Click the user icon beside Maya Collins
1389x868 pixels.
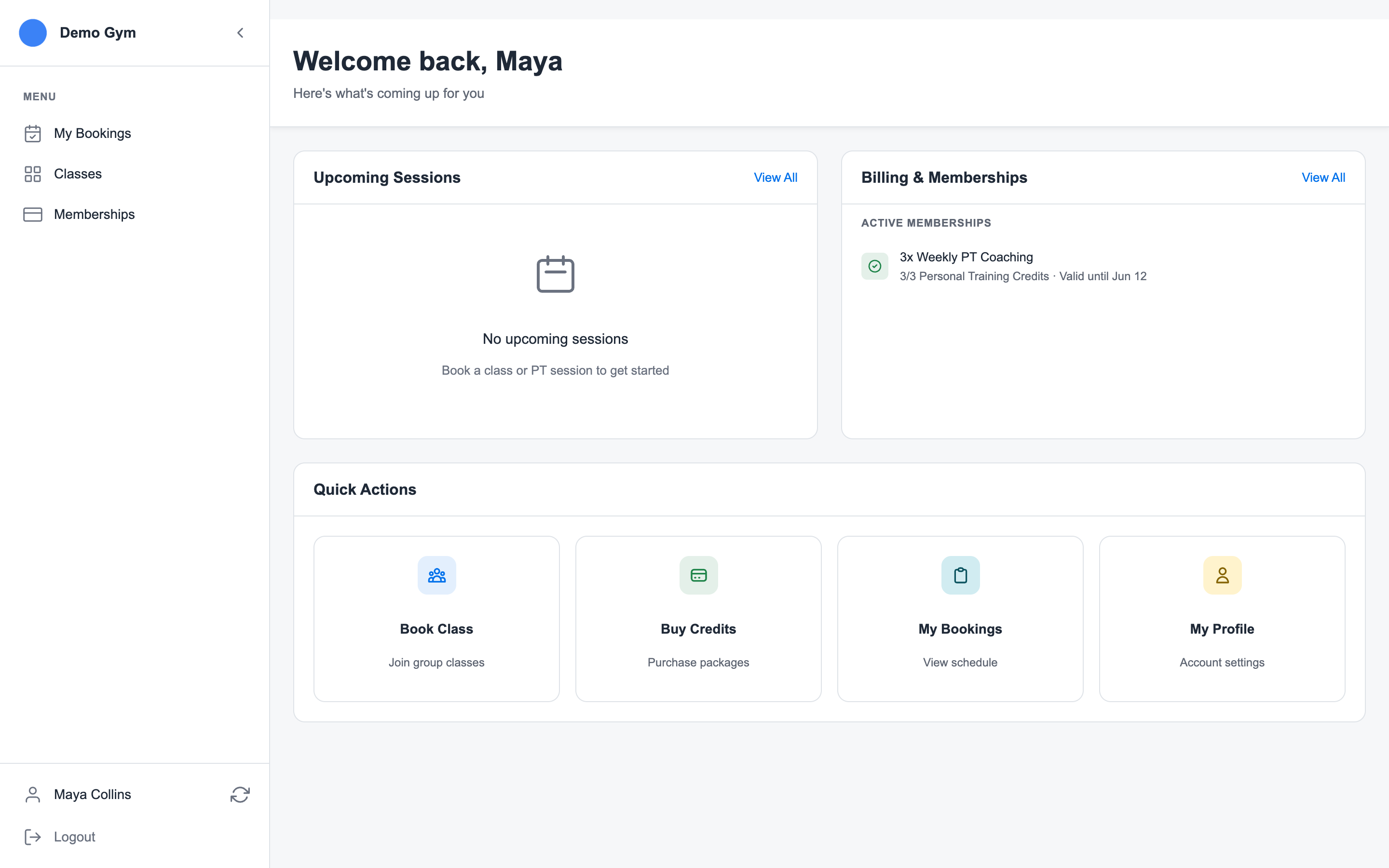[x=33, y=795]
